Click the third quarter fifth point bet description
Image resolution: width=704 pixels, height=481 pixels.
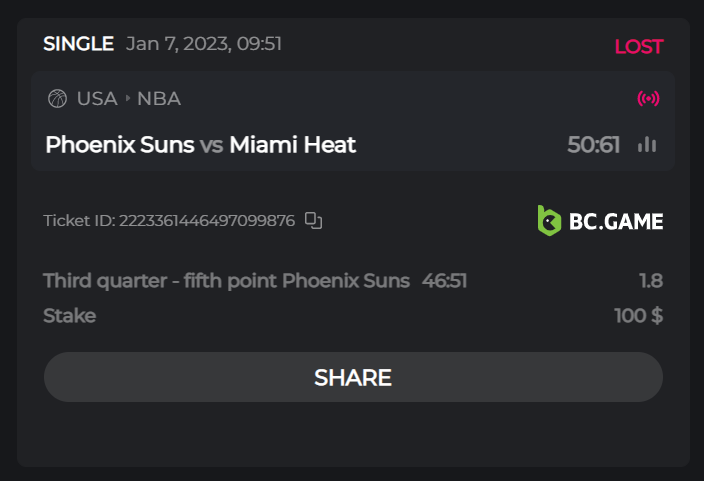tap(226, 281)
